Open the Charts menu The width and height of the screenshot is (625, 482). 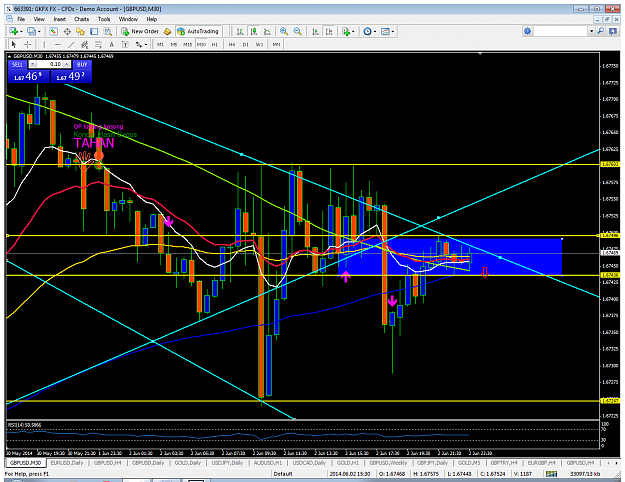tap(82, 19)
